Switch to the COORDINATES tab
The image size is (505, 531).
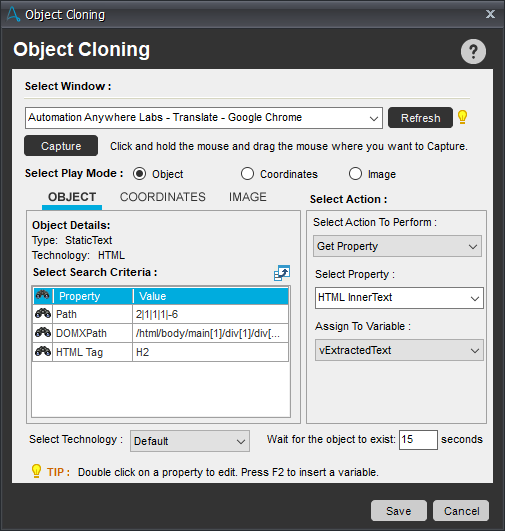point(163,197)
